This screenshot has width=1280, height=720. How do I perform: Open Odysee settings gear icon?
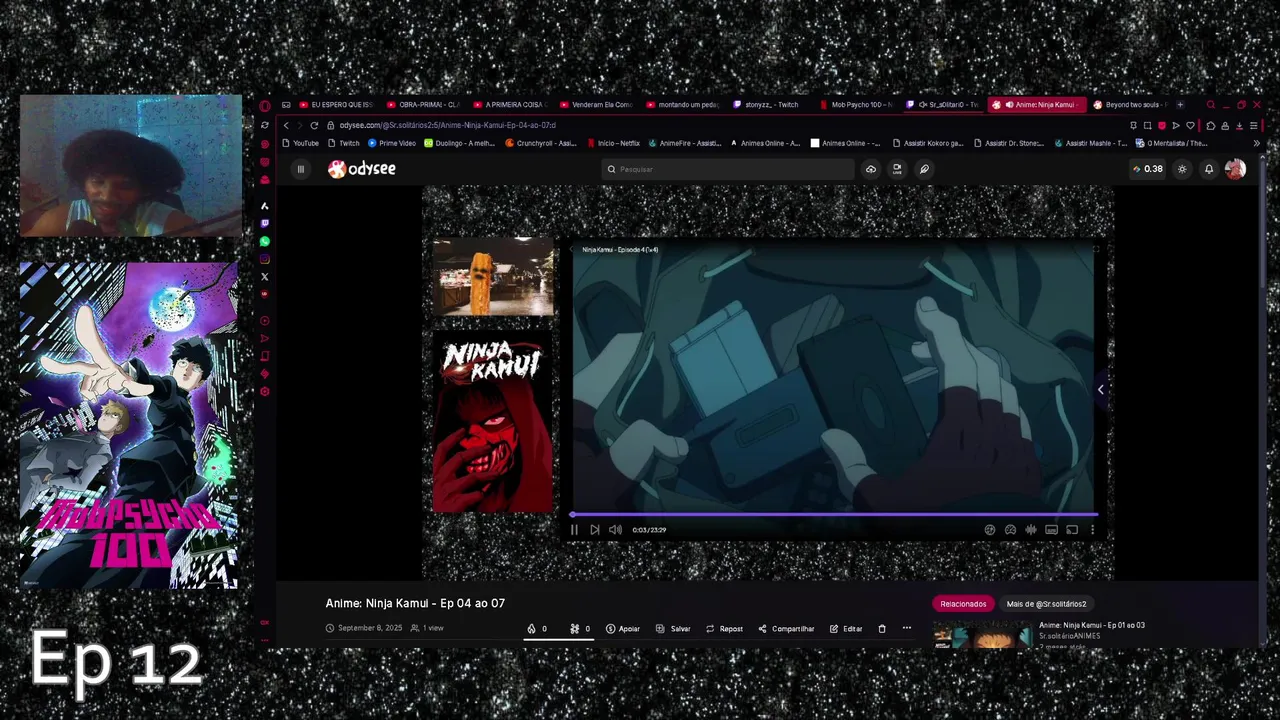[1182, 169]
